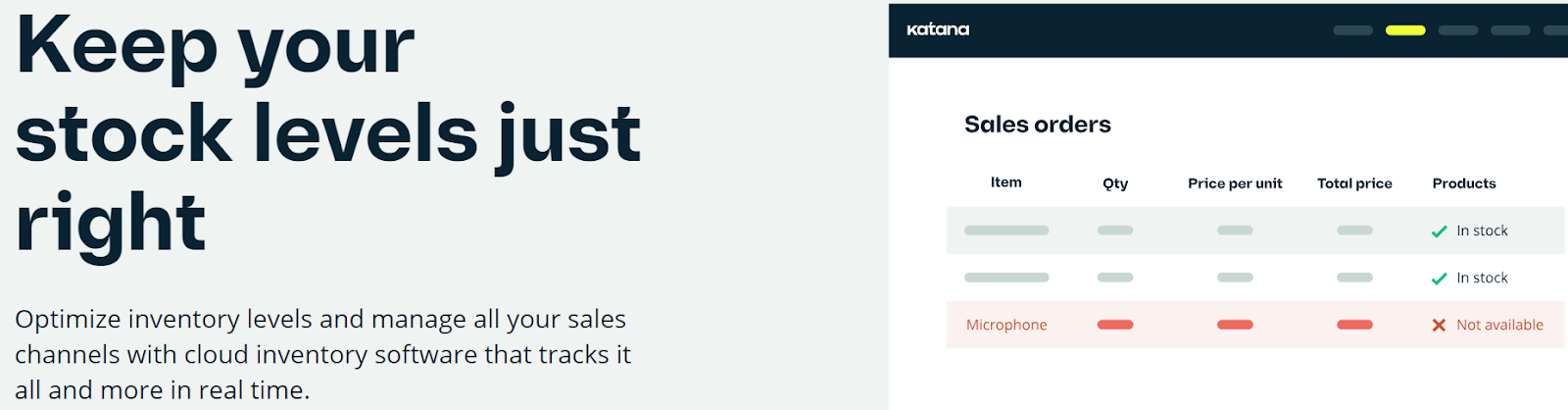
Task: Click the Microphone item
Action: point(1006,325)
